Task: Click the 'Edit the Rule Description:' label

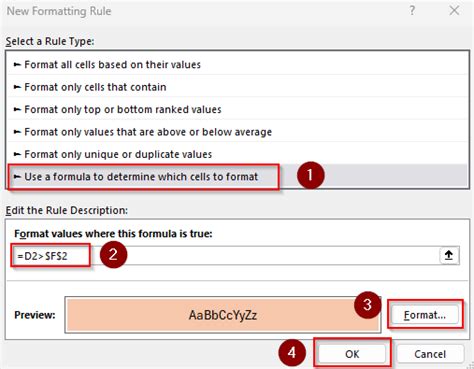Action: tap(67, 210)
